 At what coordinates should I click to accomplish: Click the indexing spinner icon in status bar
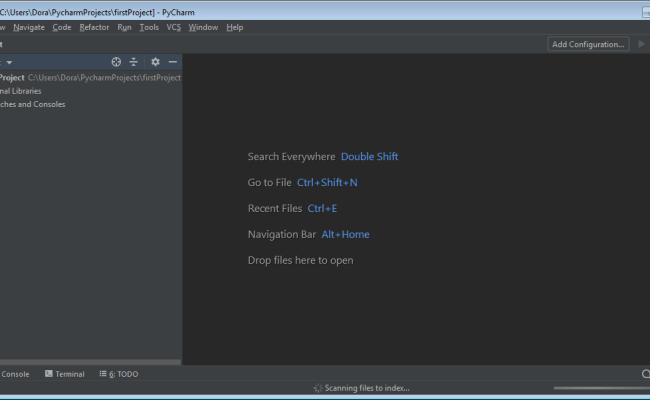coord(318,388)
